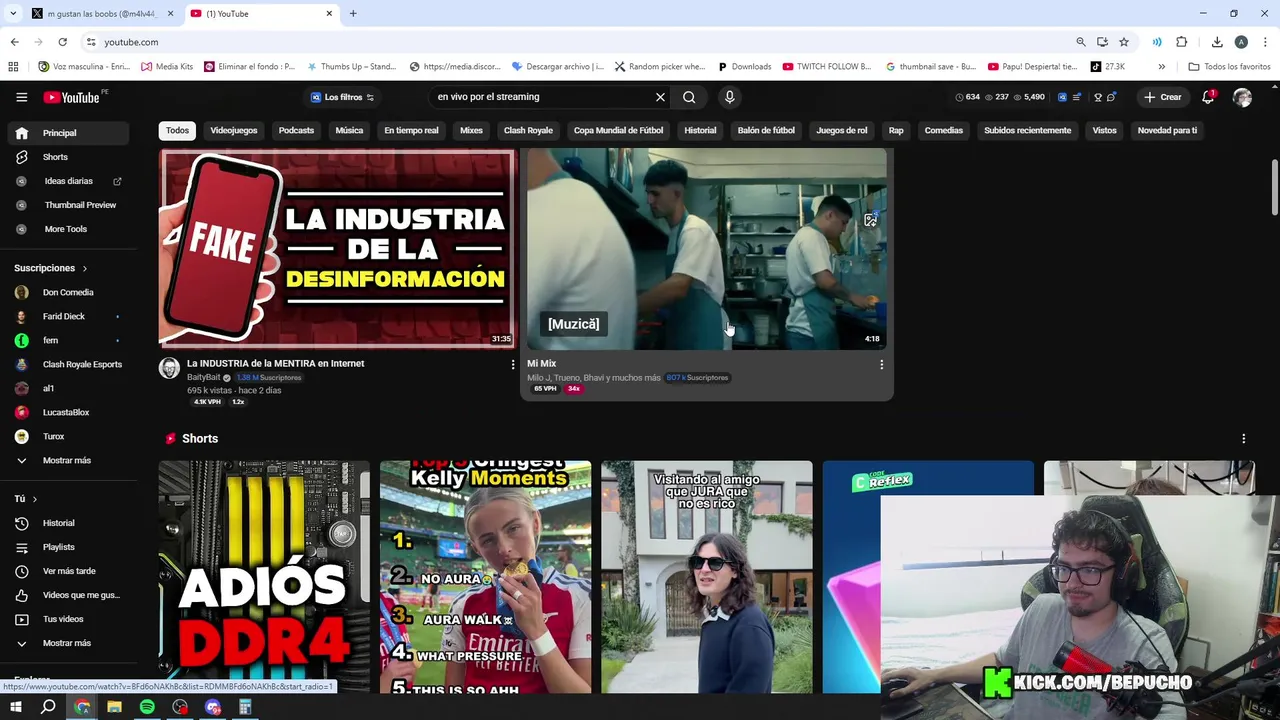Open Principal in the sidebar

[x=68, y=133]
